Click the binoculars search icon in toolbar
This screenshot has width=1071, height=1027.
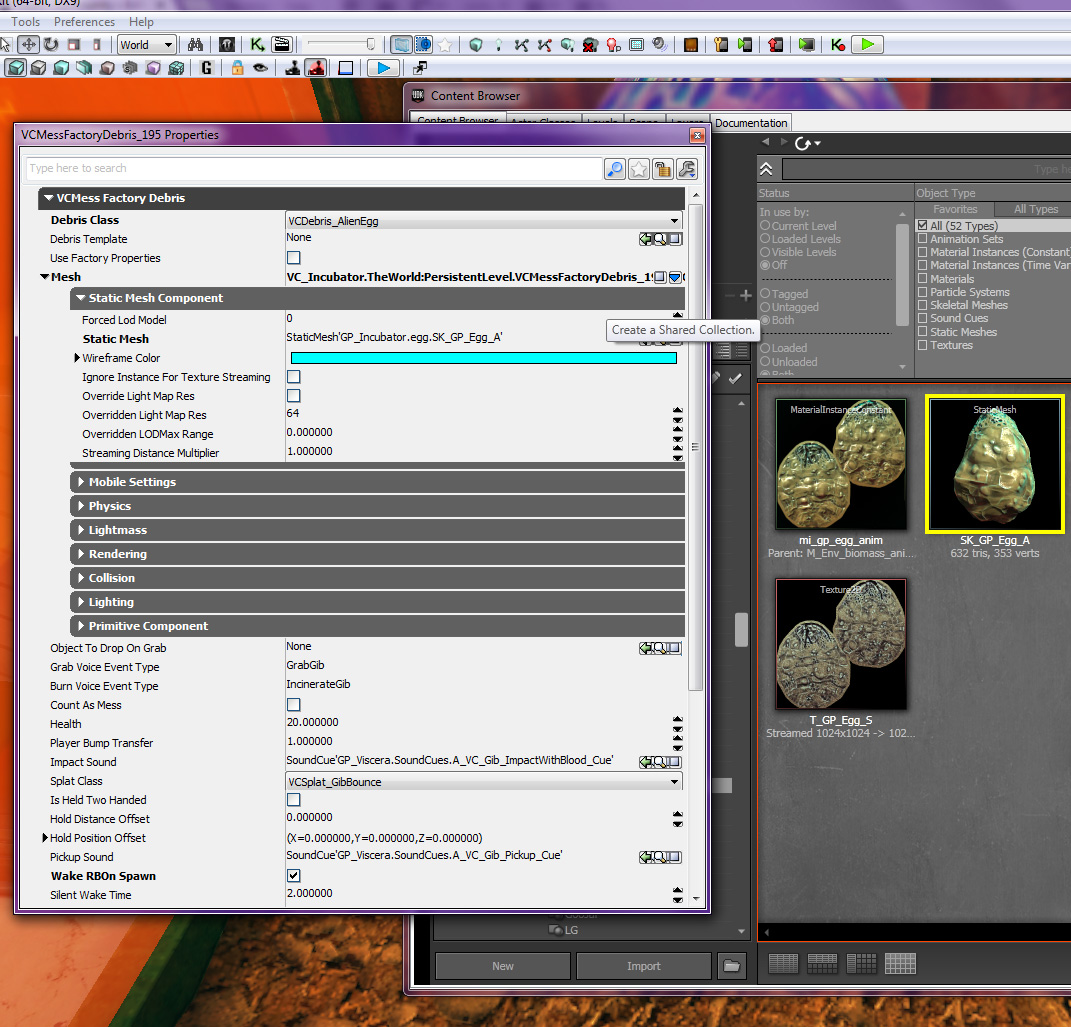pyautogui.click(x=196, y=45)
